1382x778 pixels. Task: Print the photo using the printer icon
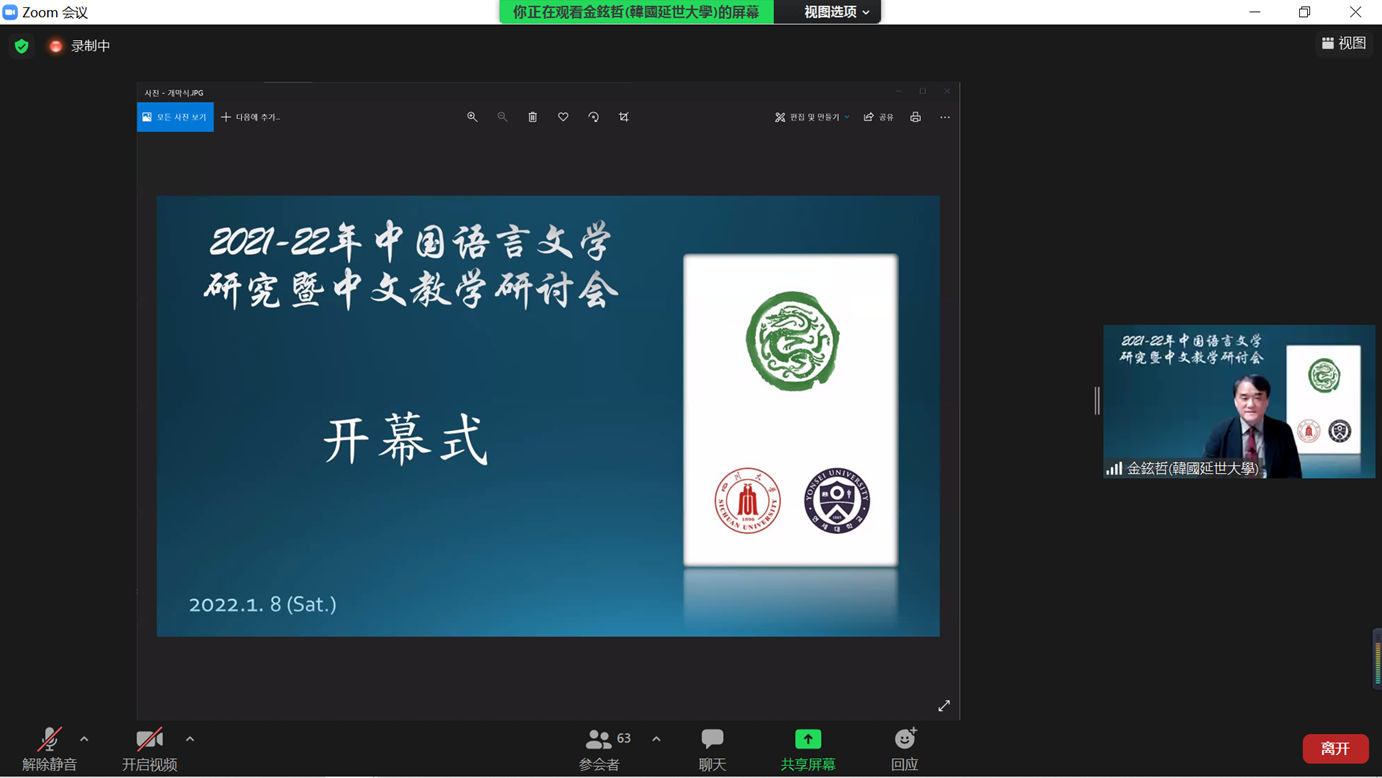(915, 117)
